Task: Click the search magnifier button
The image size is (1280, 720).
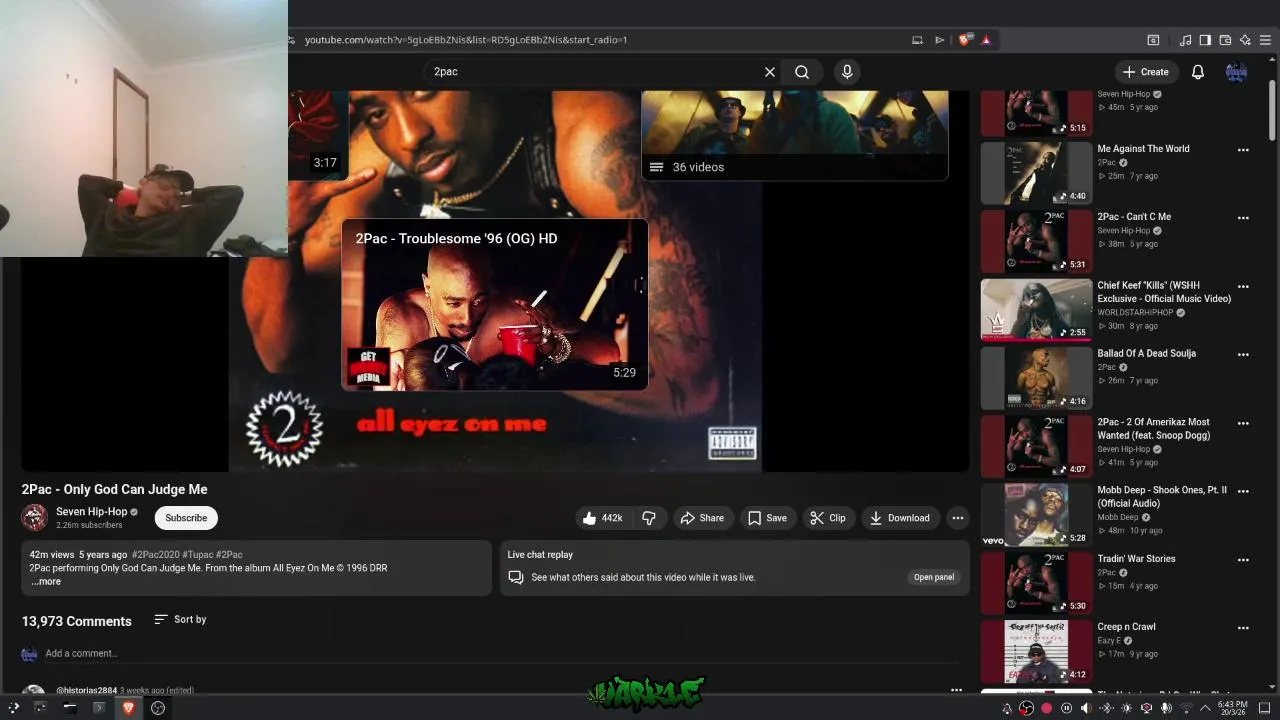Action: [x=802, y=72]
